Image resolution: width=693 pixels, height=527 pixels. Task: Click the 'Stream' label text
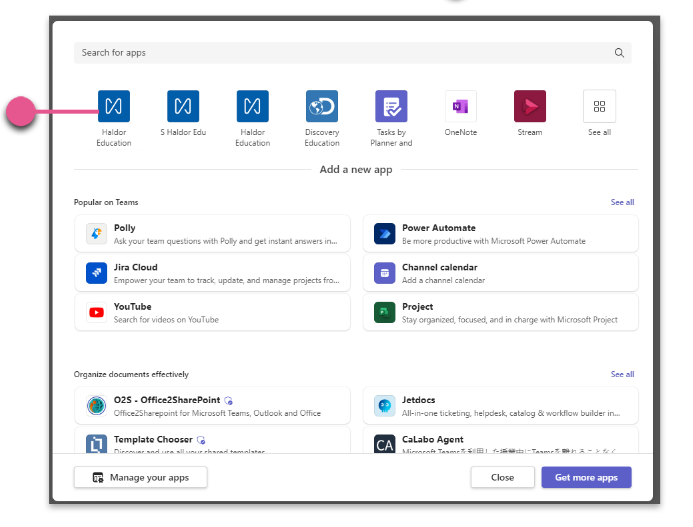pos(530,132)
